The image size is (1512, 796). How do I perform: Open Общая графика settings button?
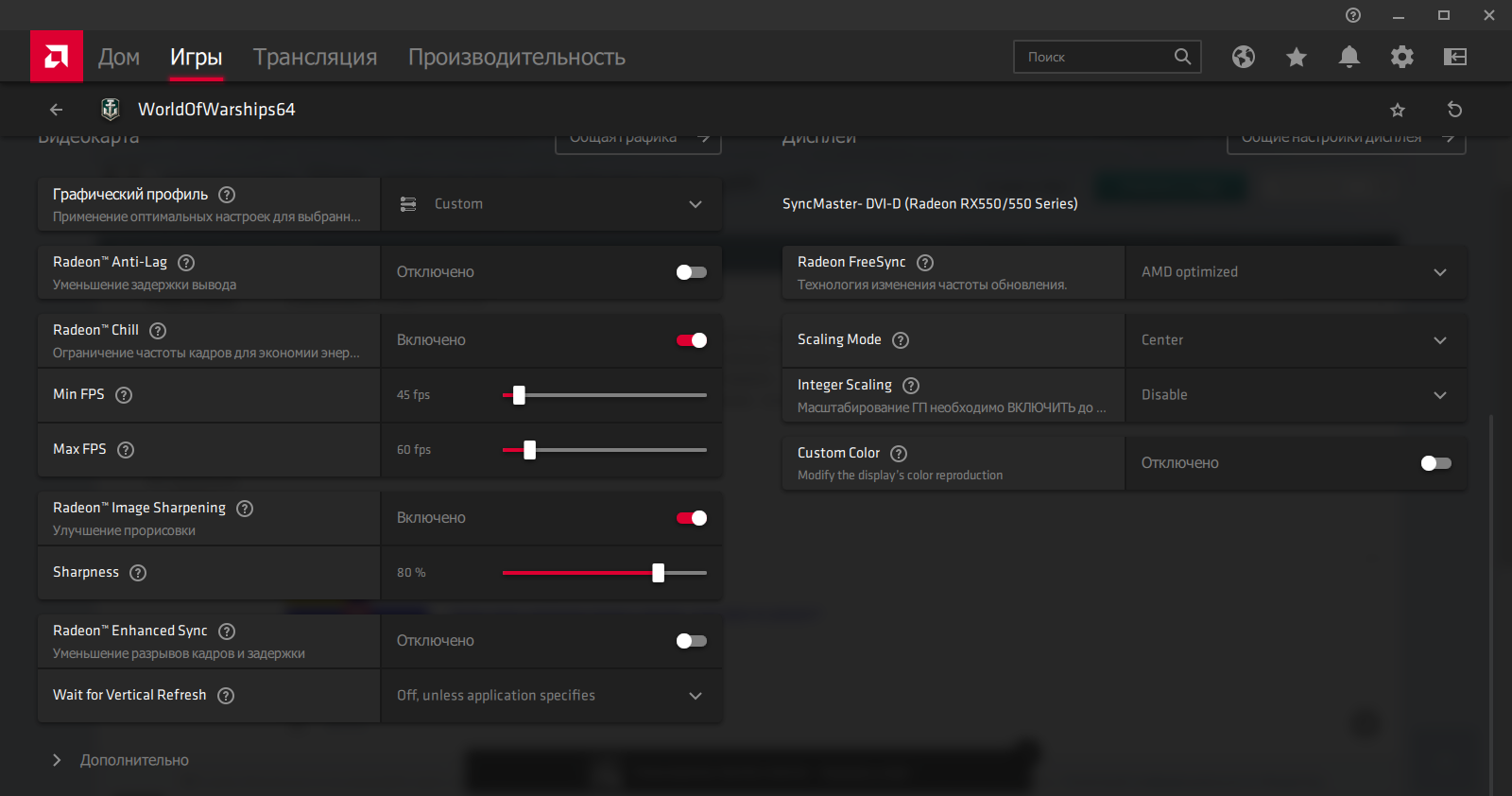coord(639,142)
